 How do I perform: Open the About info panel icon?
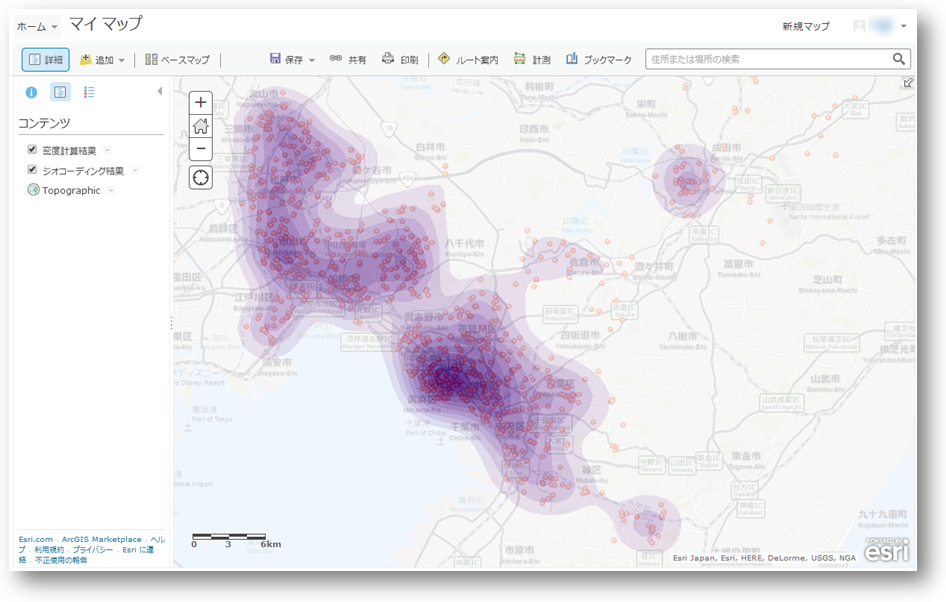[x=31, y=92]
